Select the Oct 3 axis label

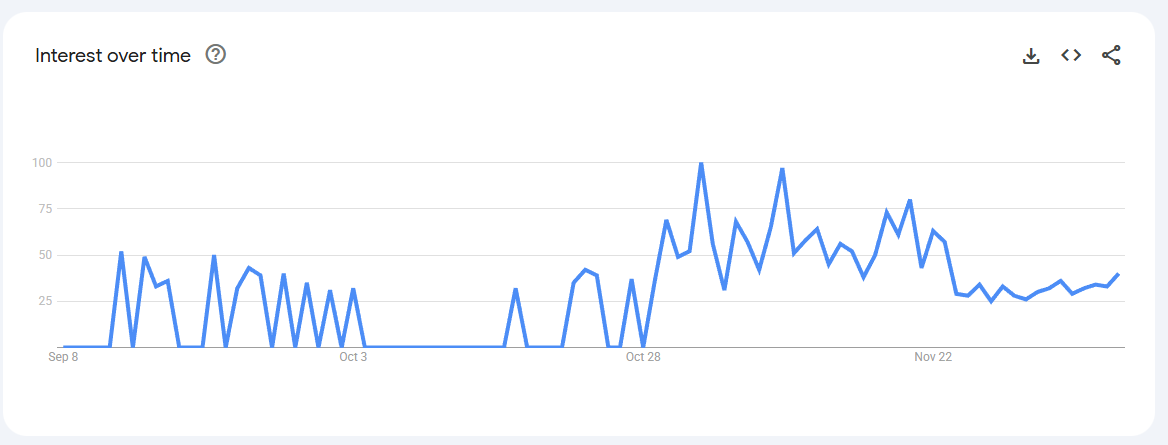pos(353,356)
